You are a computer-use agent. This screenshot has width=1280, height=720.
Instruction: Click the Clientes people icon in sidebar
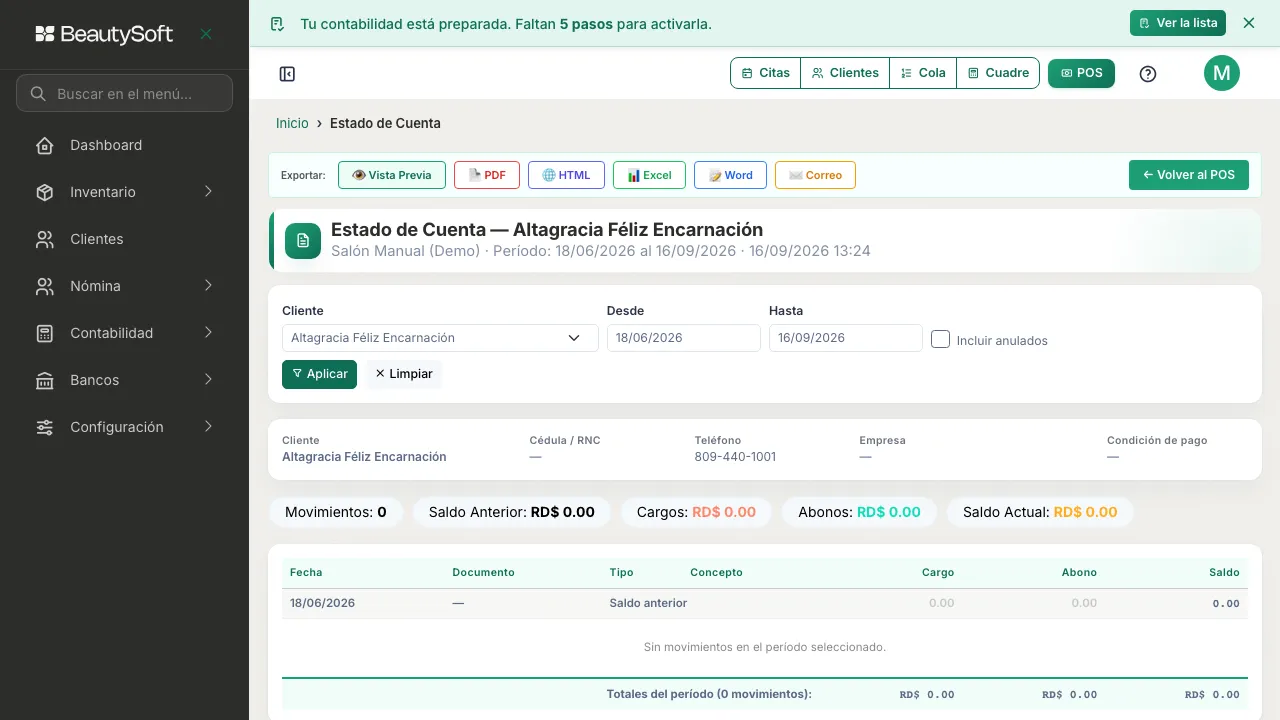tap(45, 240)
